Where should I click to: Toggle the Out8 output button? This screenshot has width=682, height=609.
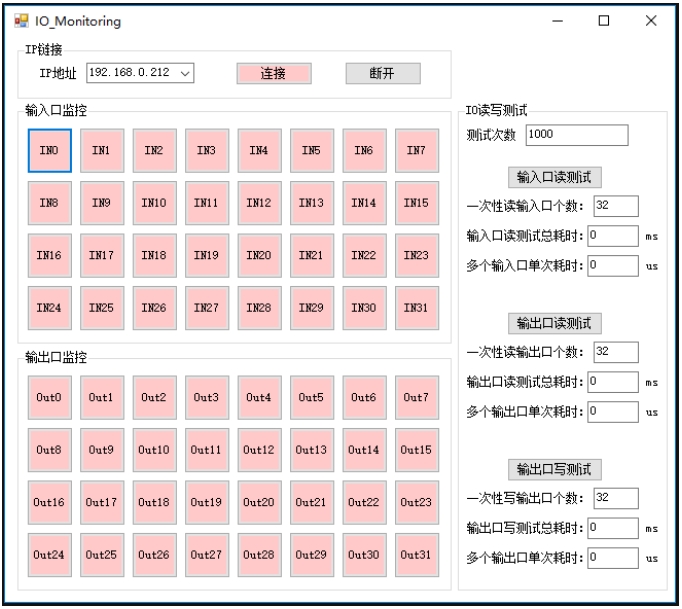coord(50,450)
